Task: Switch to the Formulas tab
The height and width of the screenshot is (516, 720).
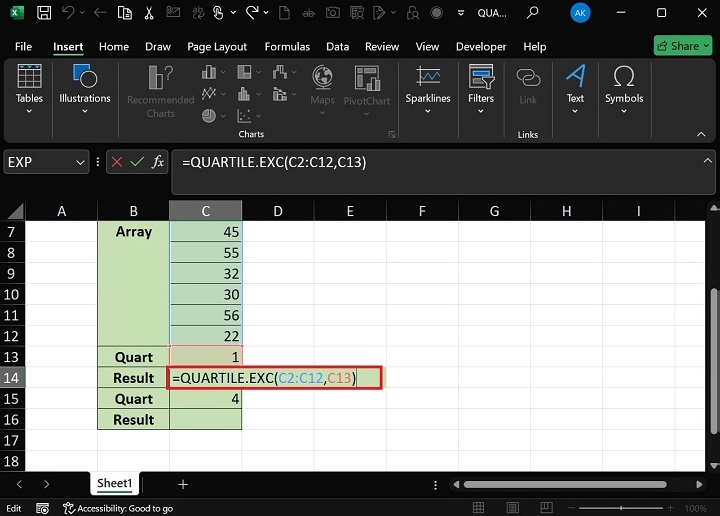Action: [287, 46]
